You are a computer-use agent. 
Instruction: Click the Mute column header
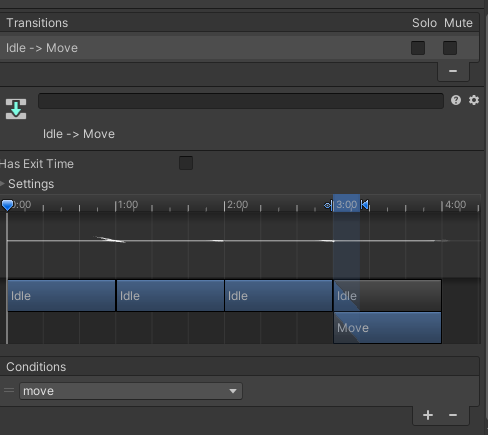(458, 23)
